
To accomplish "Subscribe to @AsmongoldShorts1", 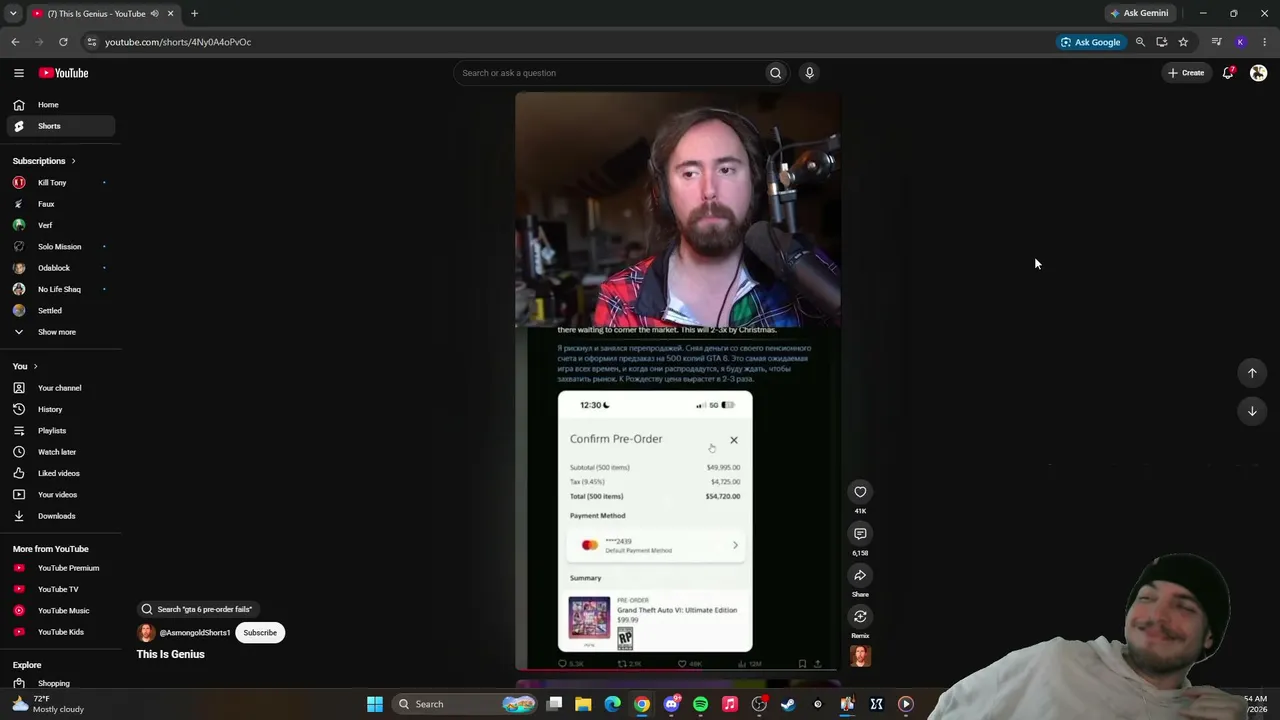I will 260,633.
